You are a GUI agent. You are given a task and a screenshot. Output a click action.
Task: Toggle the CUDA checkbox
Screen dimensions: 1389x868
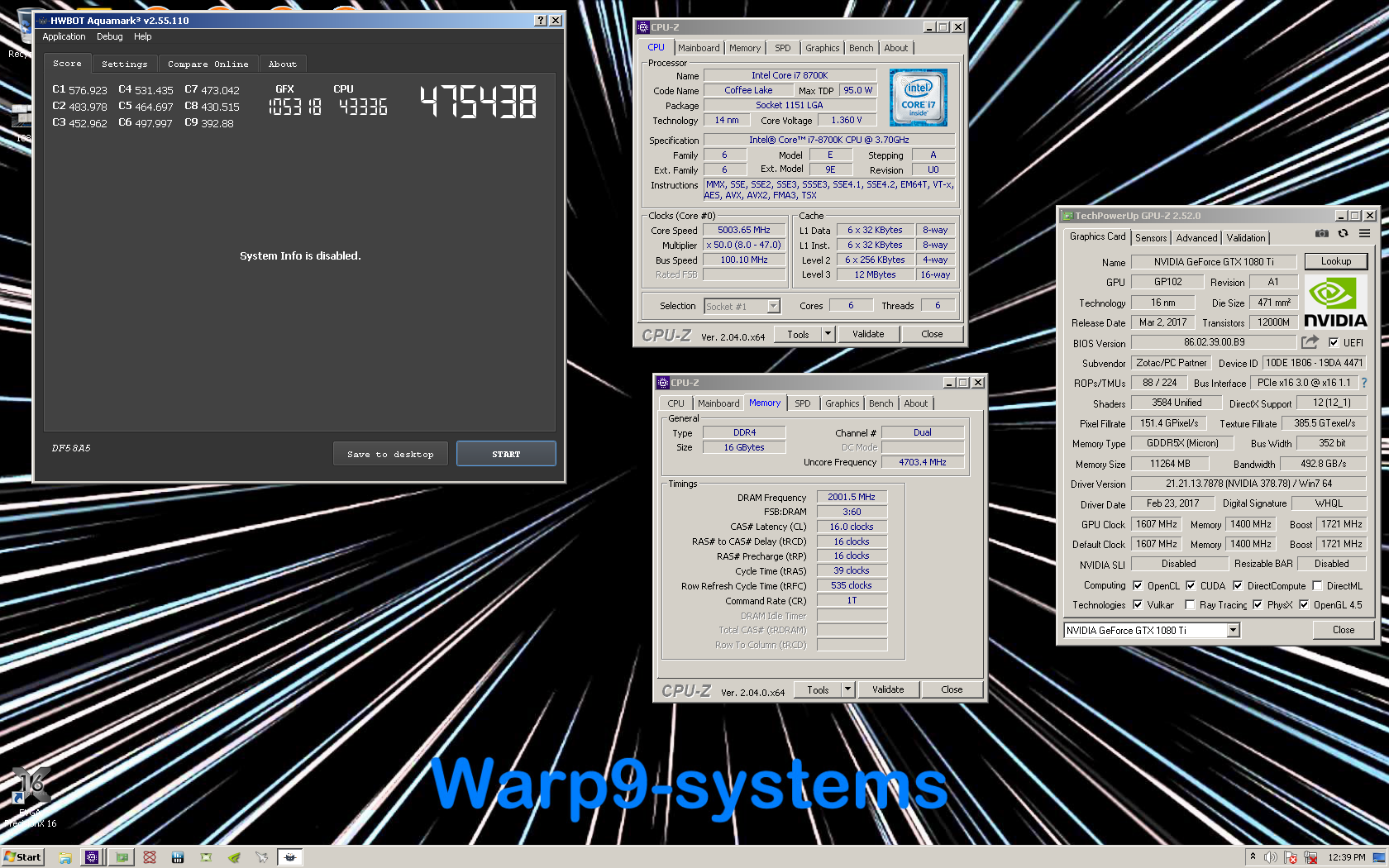(1191, 585)
